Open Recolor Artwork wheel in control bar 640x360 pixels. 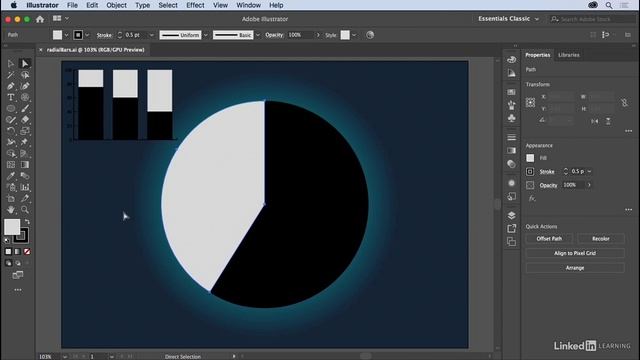[370, 35]
